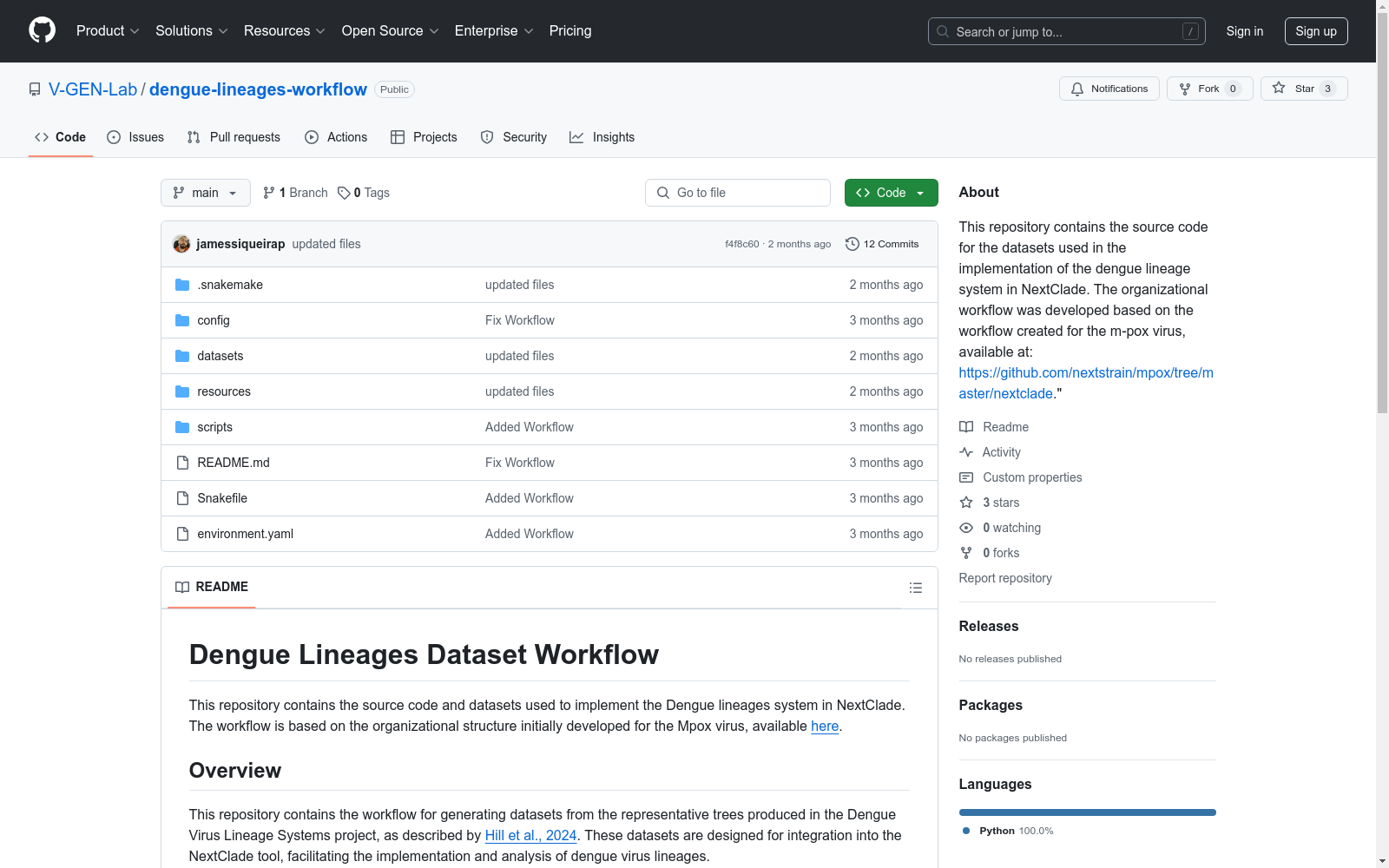Open the resources folder icon
The image size is (1389, 868).
182,391
